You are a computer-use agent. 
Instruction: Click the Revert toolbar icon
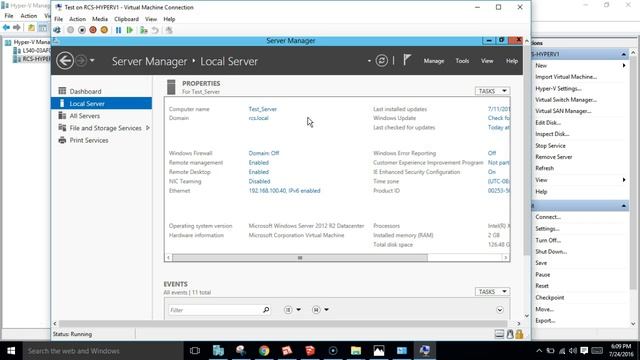pos(155,30)
